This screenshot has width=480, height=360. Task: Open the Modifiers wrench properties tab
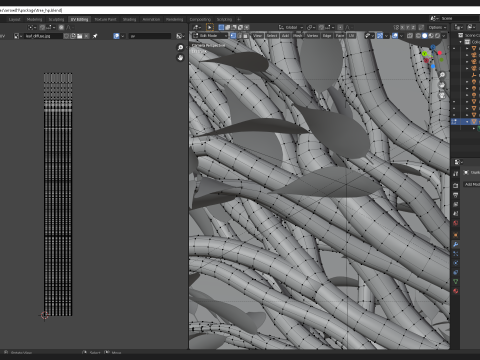point(455,244)
